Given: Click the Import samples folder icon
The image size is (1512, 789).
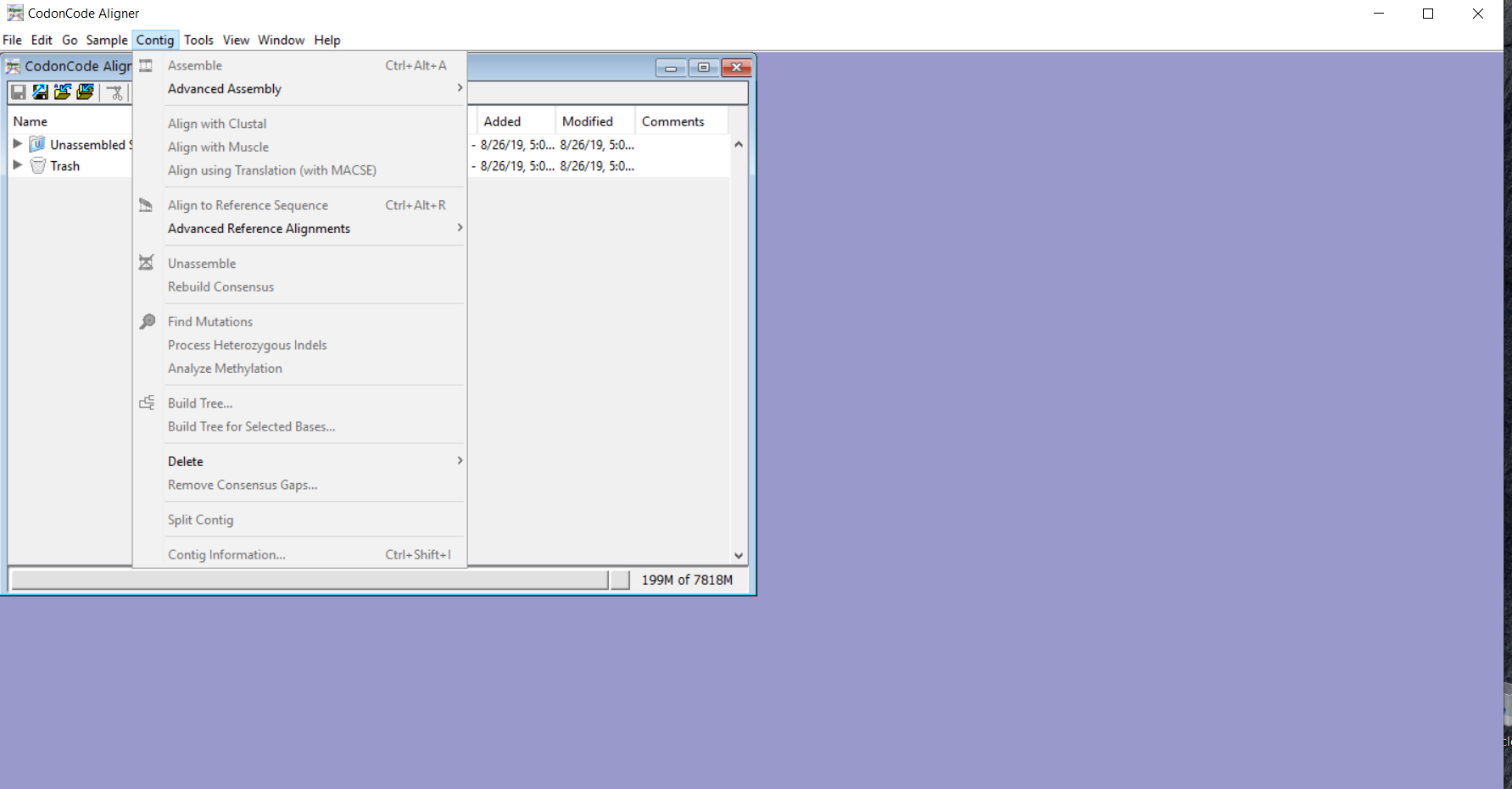Looking at the screenshot, I should coord(63,92).
